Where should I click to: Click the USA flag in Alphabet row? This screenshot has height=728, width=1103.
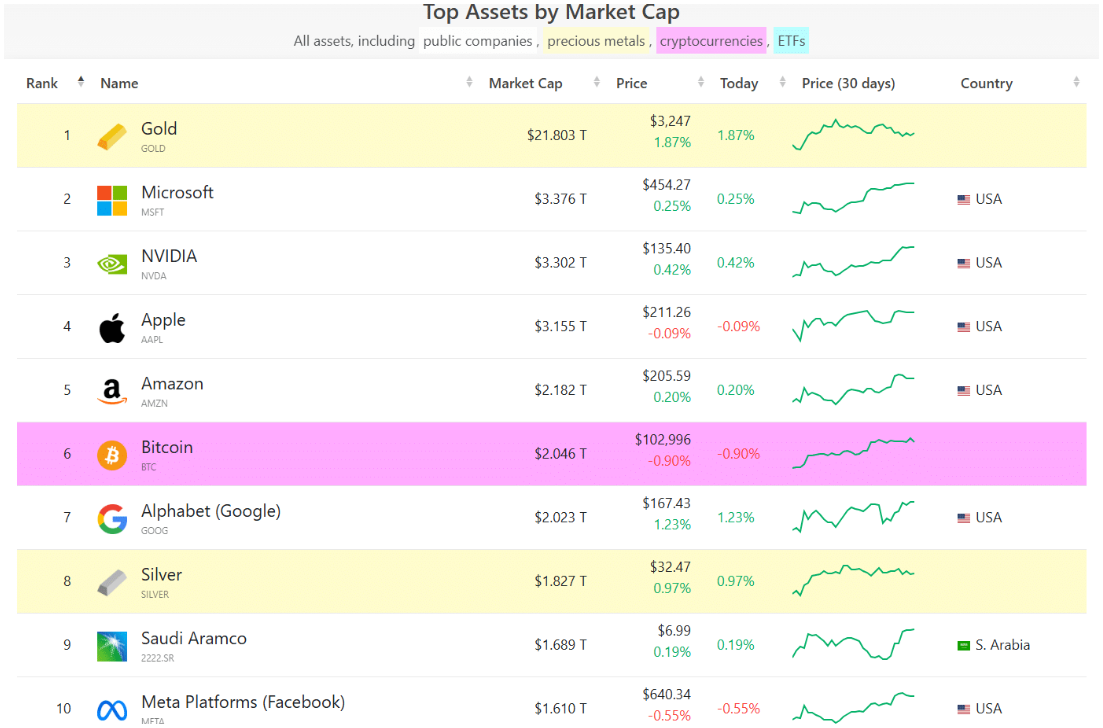click(x=964, y=518)
